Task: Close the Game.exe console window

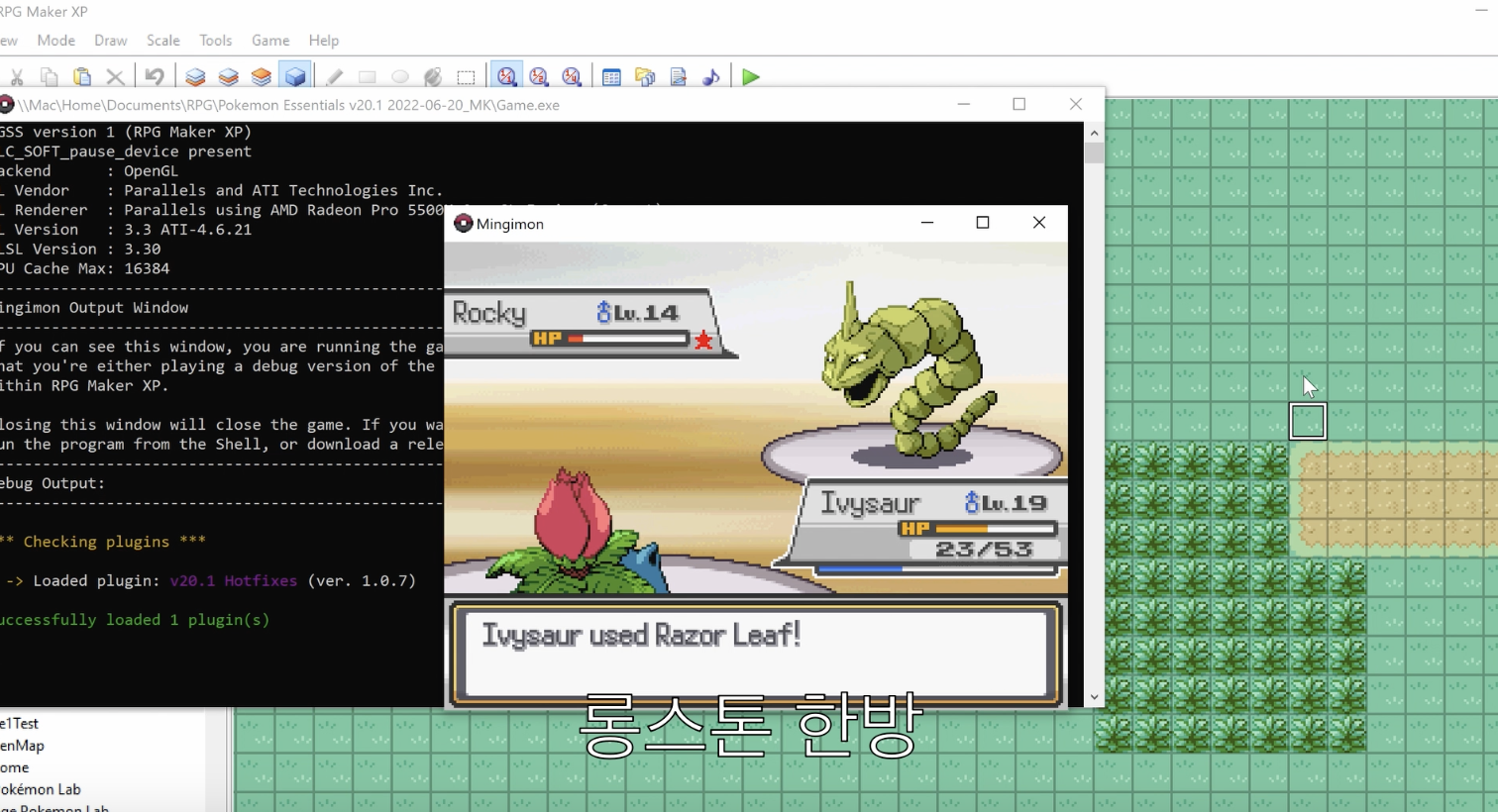Action: click(1076, 104)
